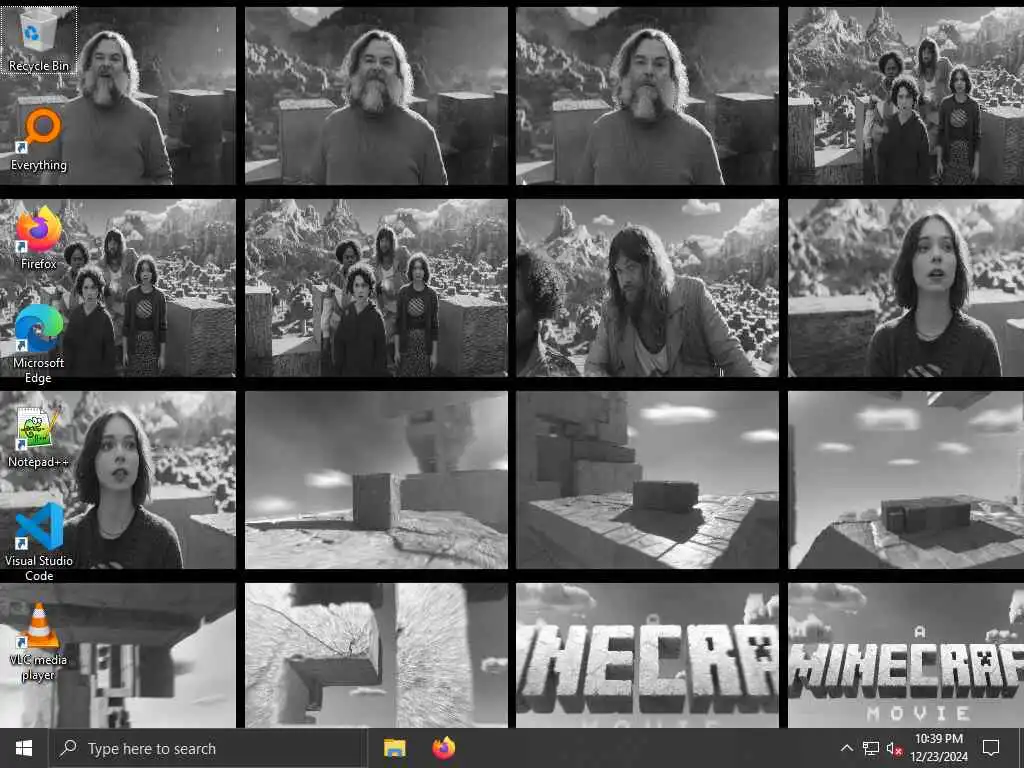The height and width of the screenshot is (768, 1024).
Task: Launch Firefox from the taskbar
Action: click(x=443, y=748)
